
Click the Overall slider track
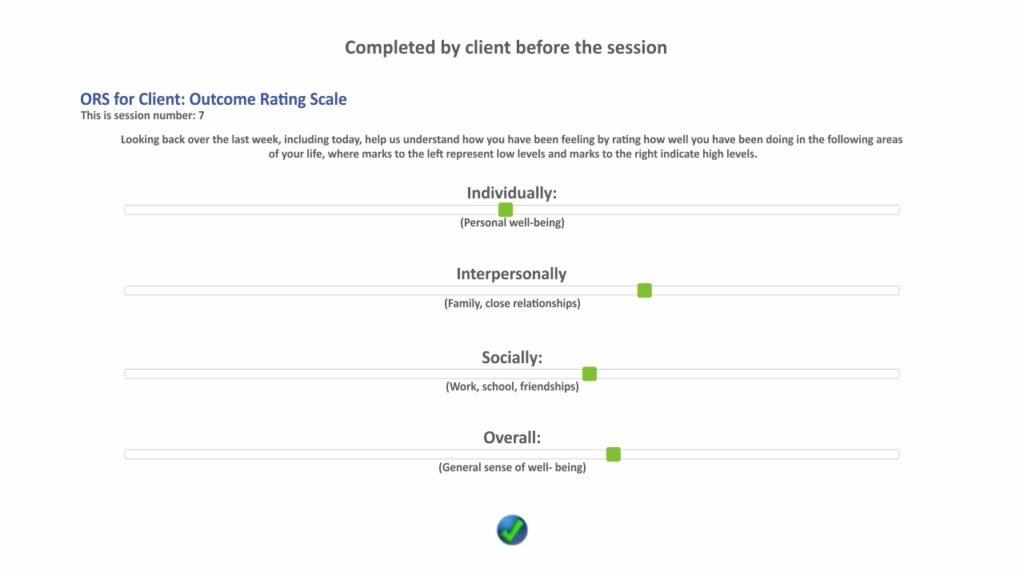pos(300,453)
